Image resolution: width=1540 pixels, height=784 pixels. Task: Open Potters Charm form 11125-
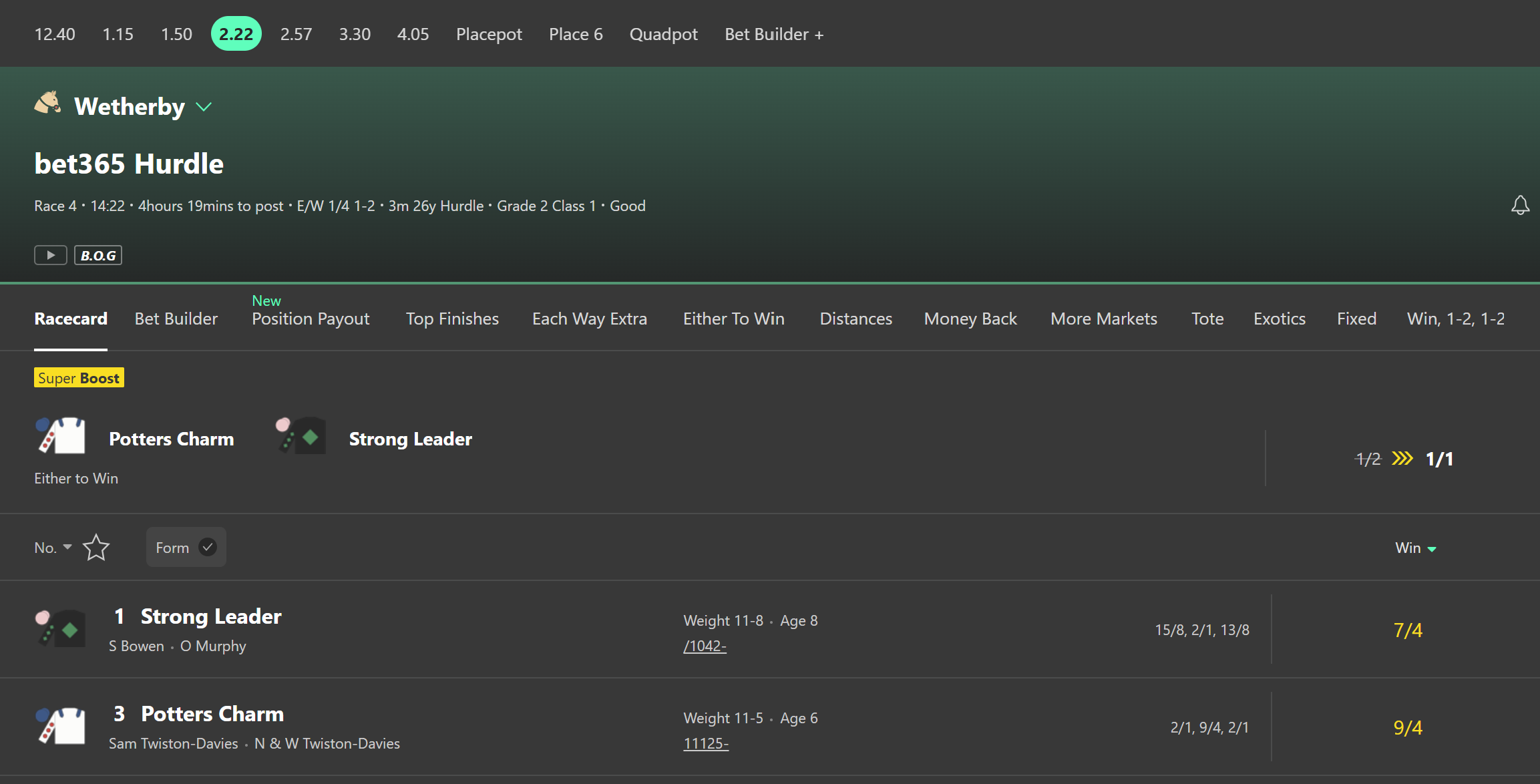point(706,743)
